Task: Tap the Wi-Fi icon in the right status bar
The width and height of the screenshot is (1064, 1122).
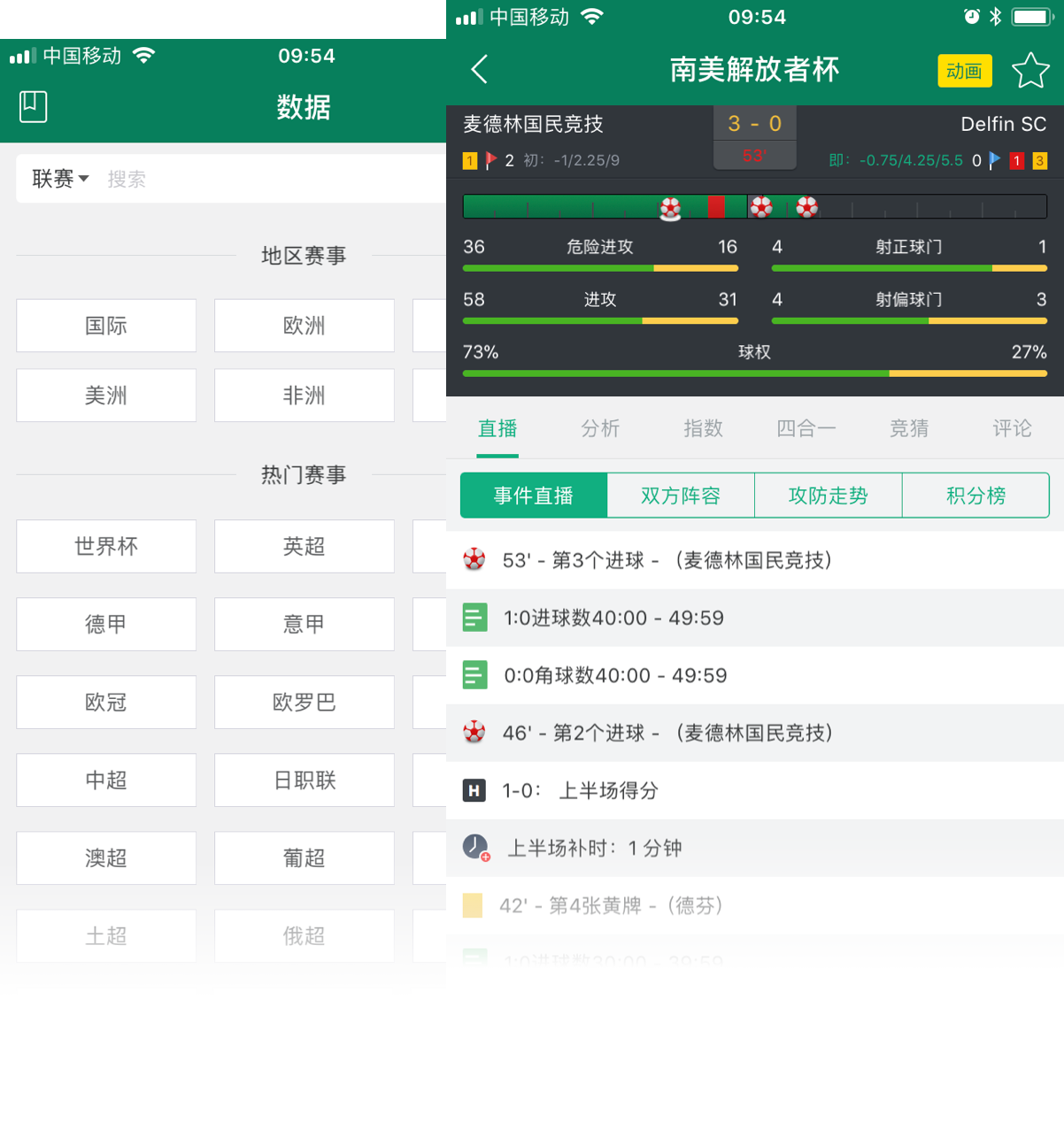Action: (592, 17)
